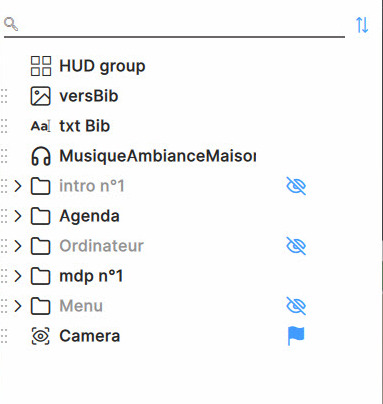Expand the Agenda folder chevron
The image size is (383, 404).
[18, 216]
